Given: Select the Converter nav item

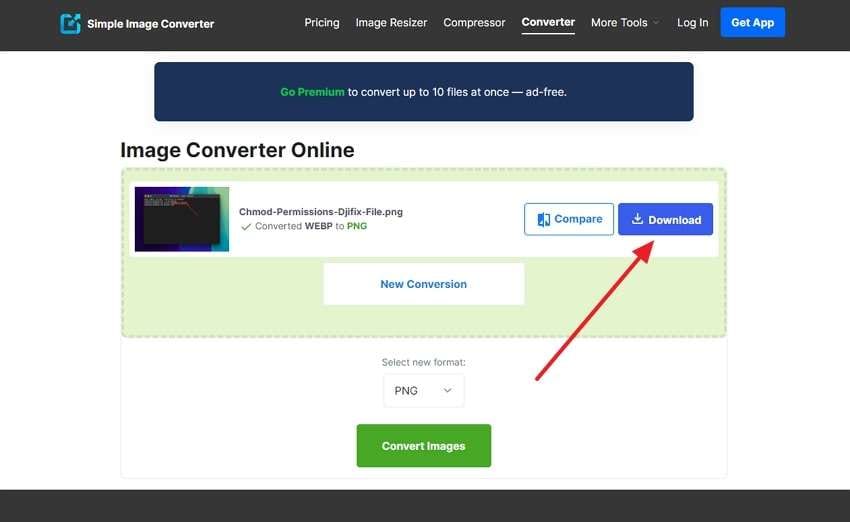Looking at the screenshot, I should [x=548, y=22].
